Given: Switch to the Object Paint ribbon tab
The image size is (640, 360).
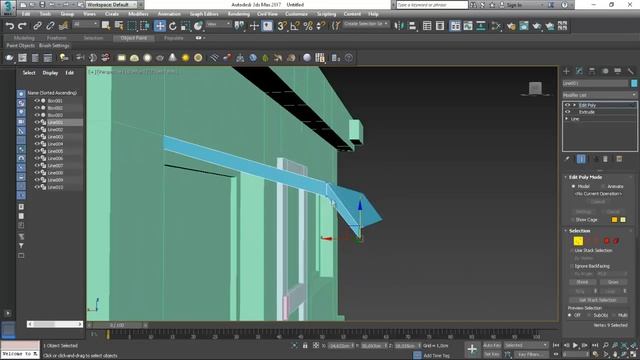Looking at the screenshot, I should click(x=134, y=38).
